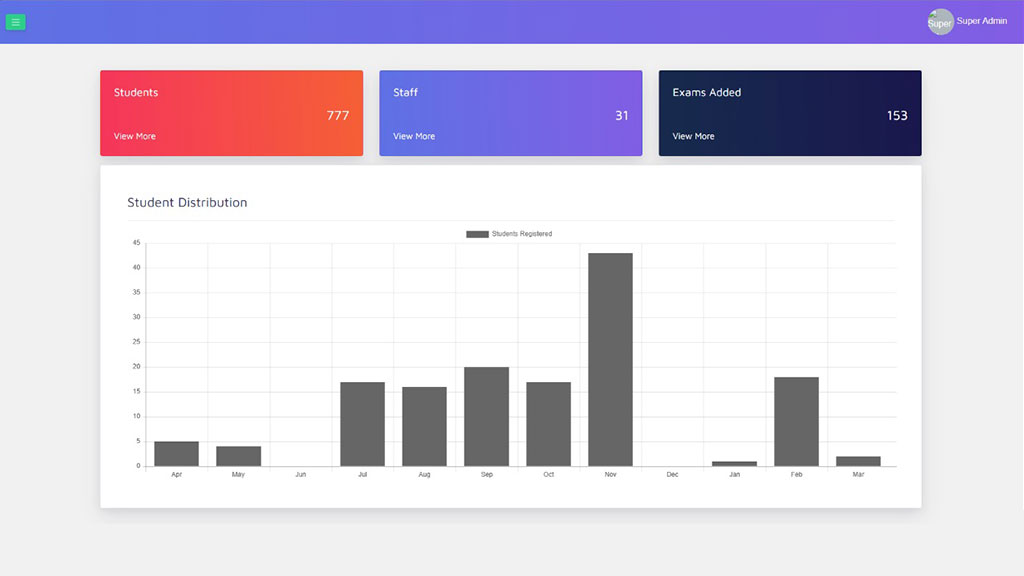The image size is (1024, 576).
Task: Click the Staff count 31
Action: coord(621,115)
